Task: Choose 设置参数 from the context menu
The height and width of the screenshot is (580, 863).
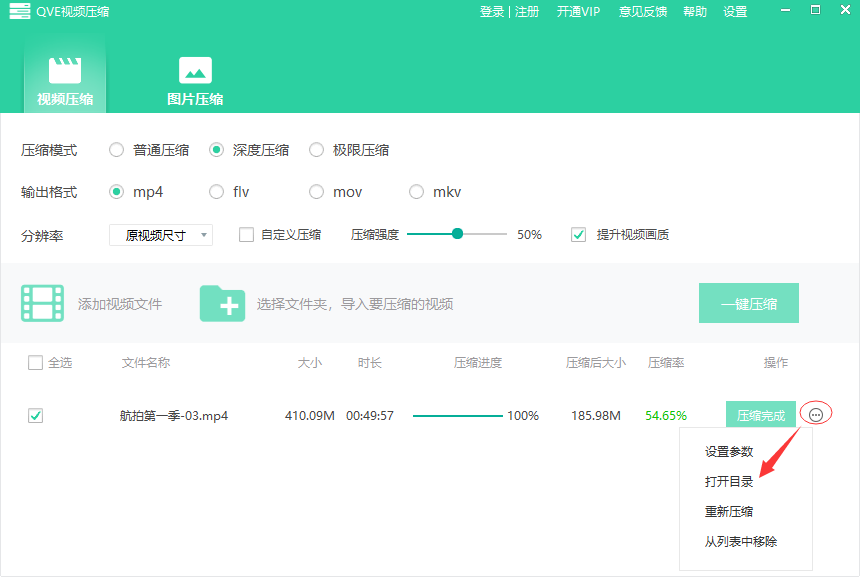Action: [x=729, y=452]
